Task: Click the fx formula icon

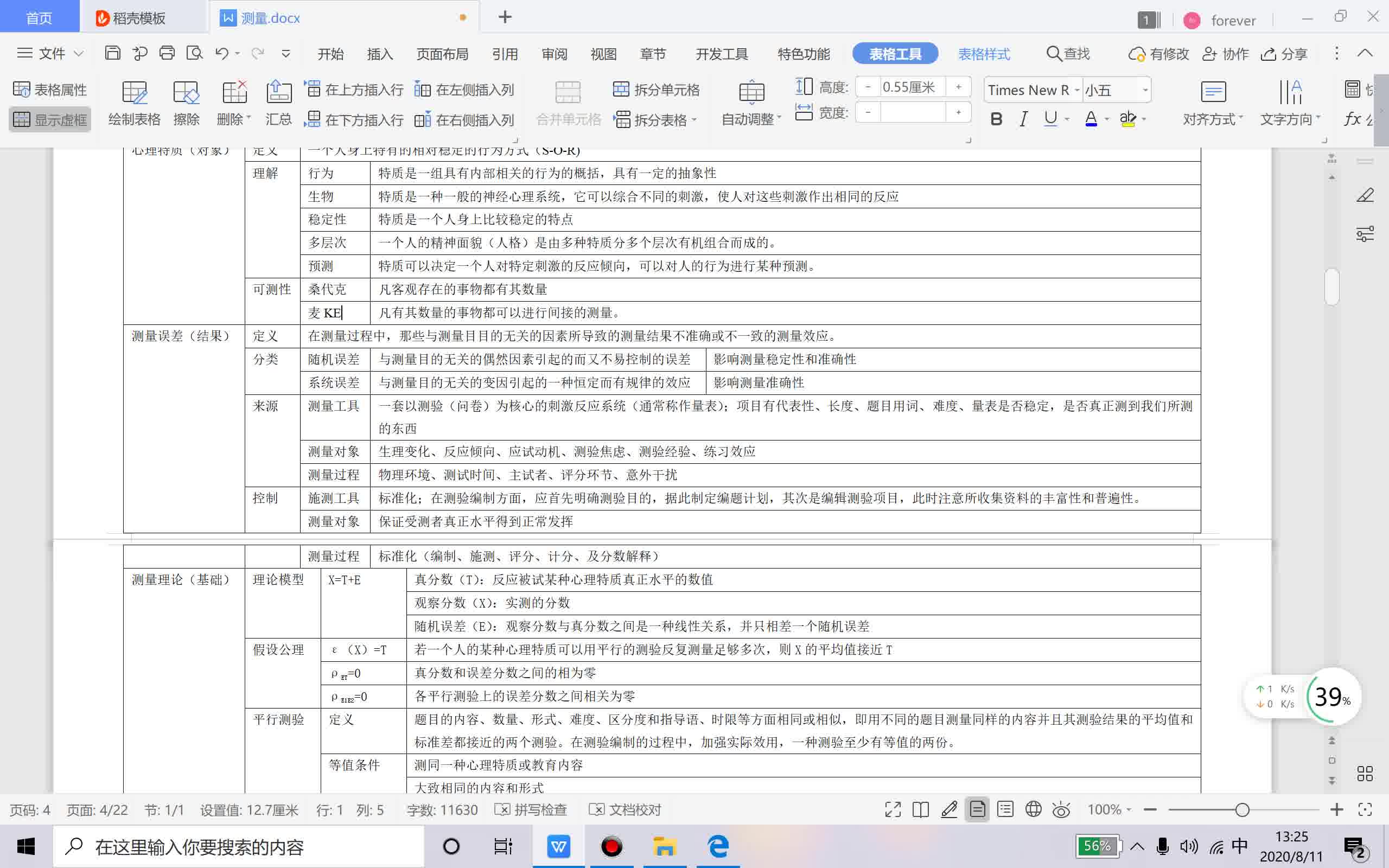Action: (x=1353, y=119)
